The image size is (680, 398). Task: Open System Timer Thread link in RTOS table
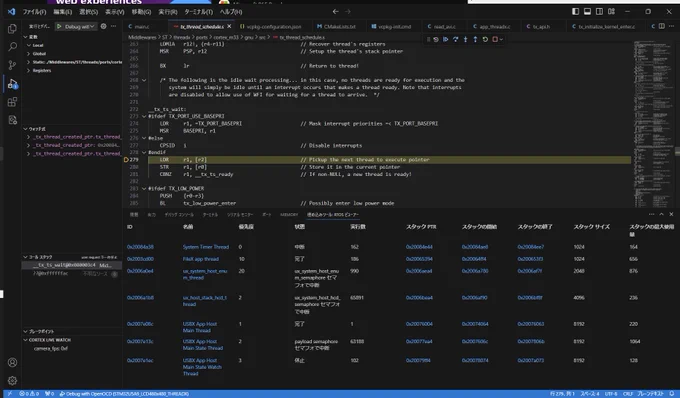coord(206,247)
